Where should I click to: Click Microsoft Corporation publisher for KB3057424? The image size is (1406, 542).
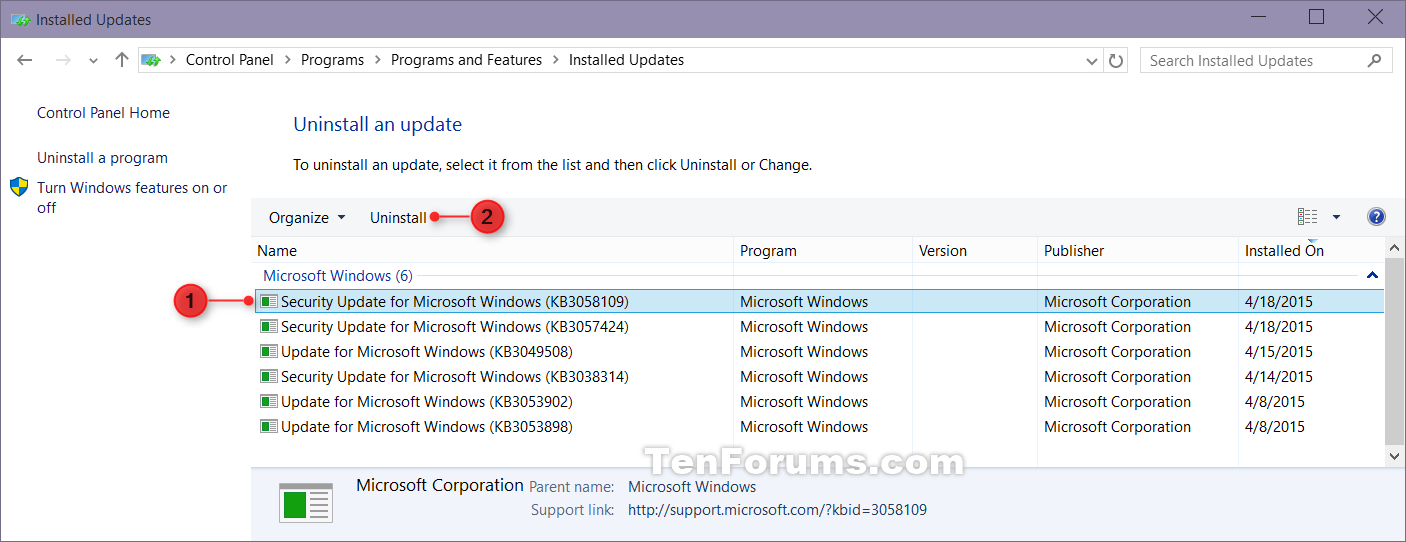tap(1117, 326)
